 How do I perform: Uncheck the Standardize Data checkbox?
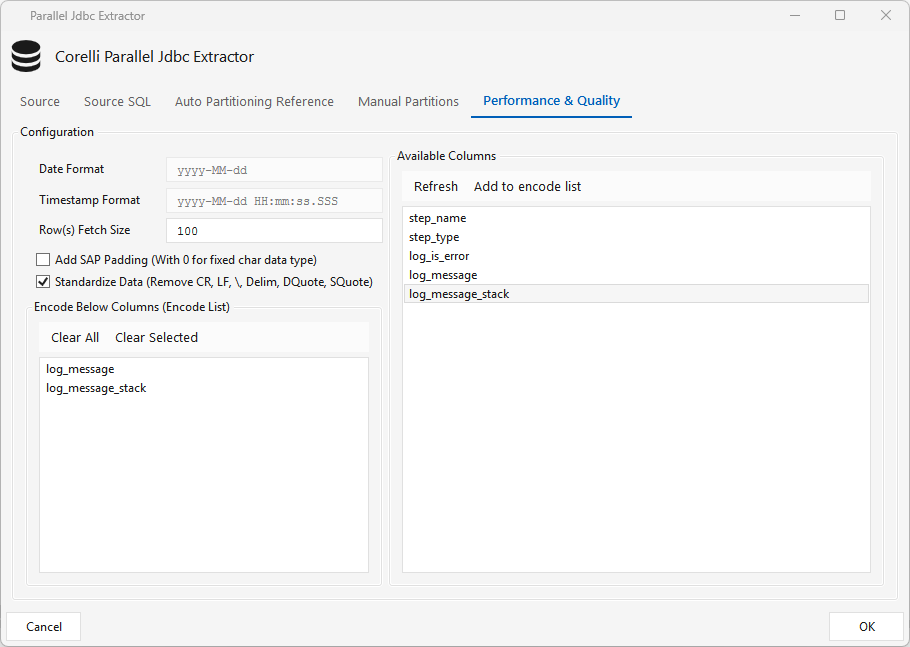[43, 281]
